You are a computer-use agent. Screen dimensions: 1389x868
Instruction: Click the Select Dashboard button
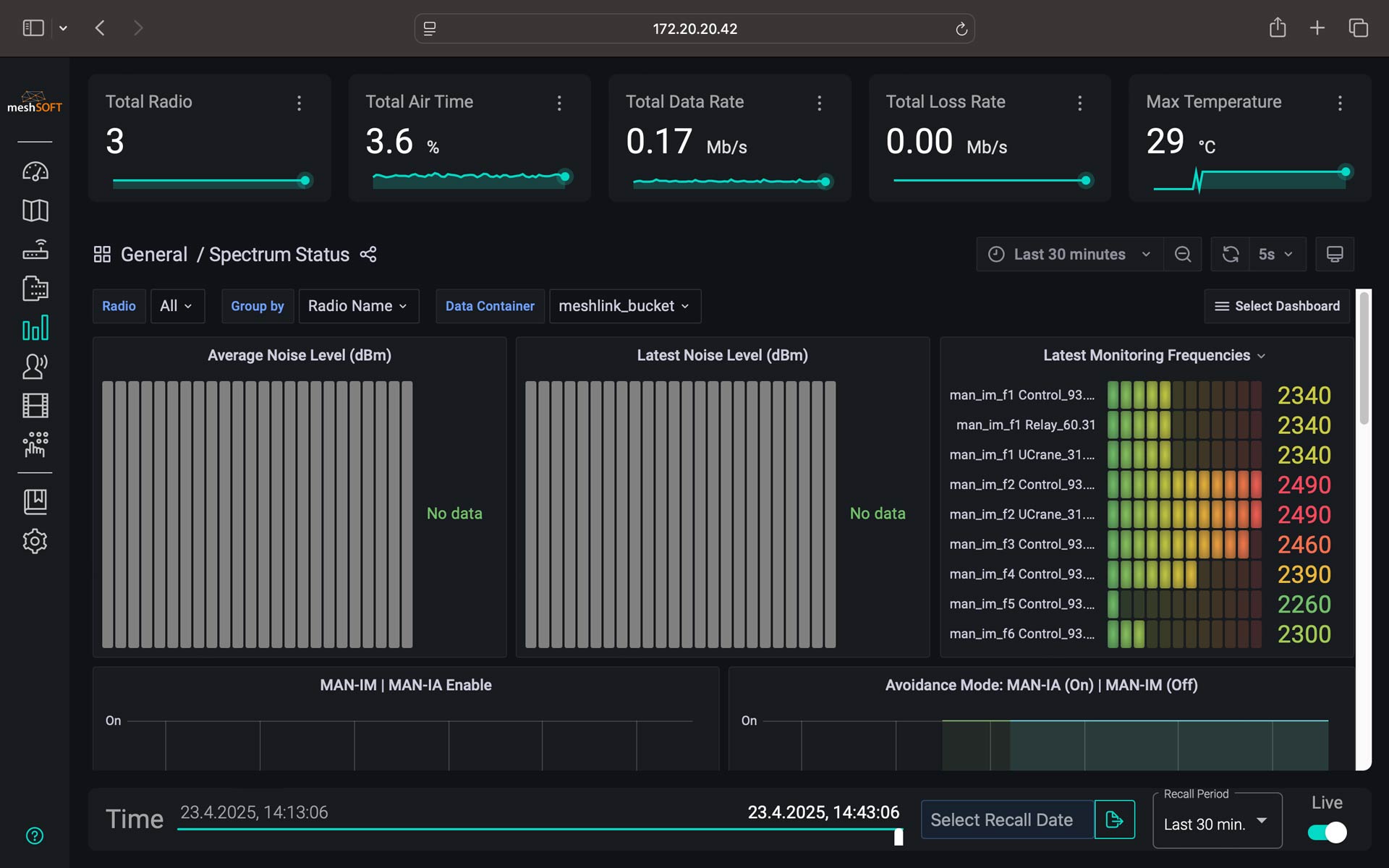1277,306
